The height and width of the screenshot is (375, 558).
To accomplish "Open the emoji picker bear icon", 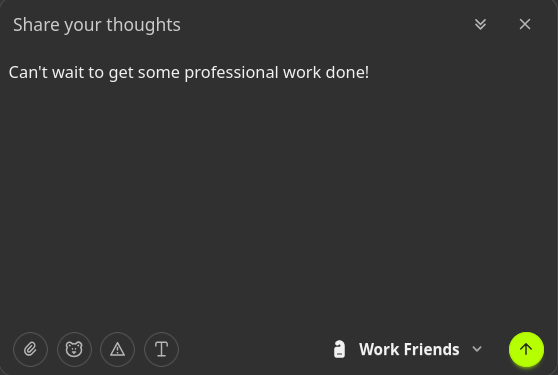I will 74,349.
